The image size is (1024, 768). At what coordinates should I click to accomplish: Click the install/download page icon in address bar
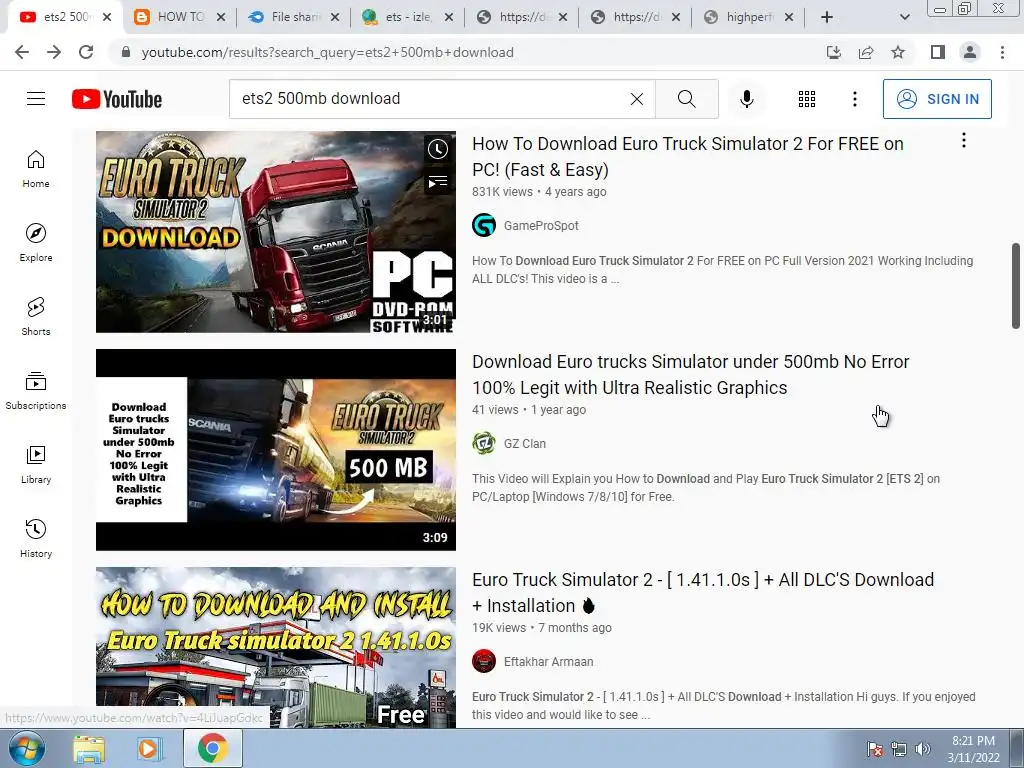coord(834,52)
